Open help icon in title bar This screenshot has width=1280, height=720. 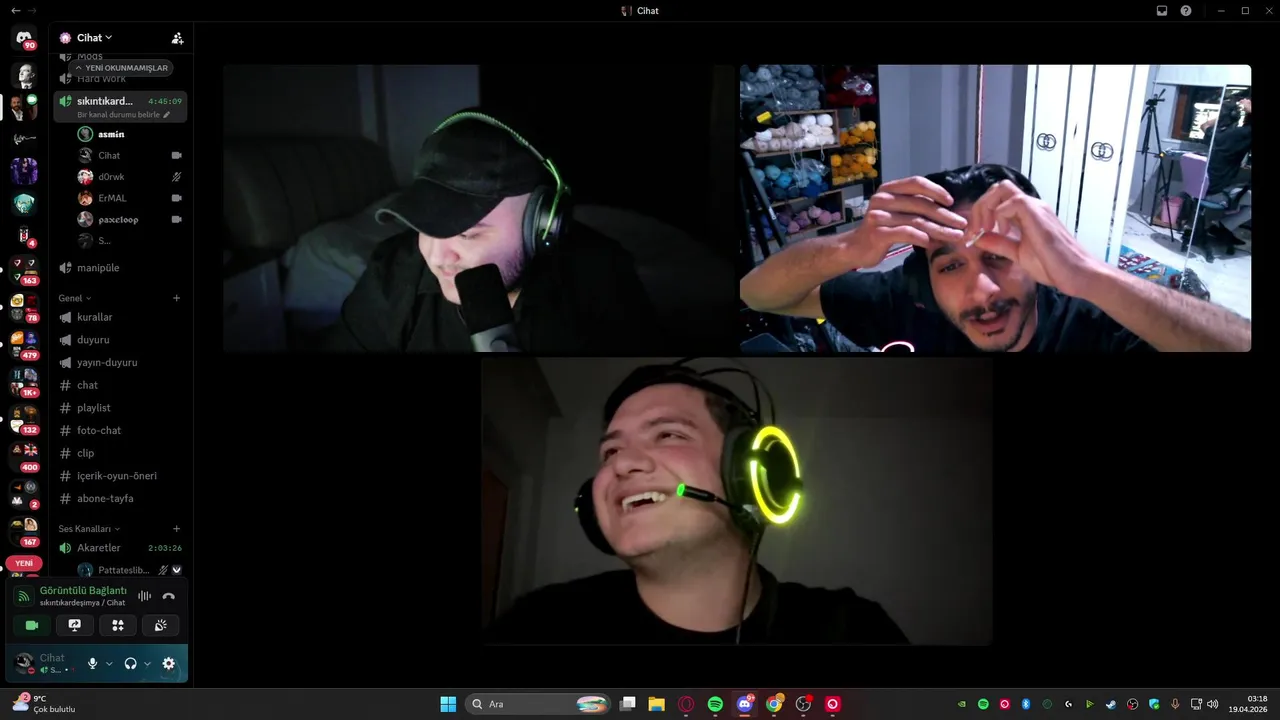click(1186, 10)
